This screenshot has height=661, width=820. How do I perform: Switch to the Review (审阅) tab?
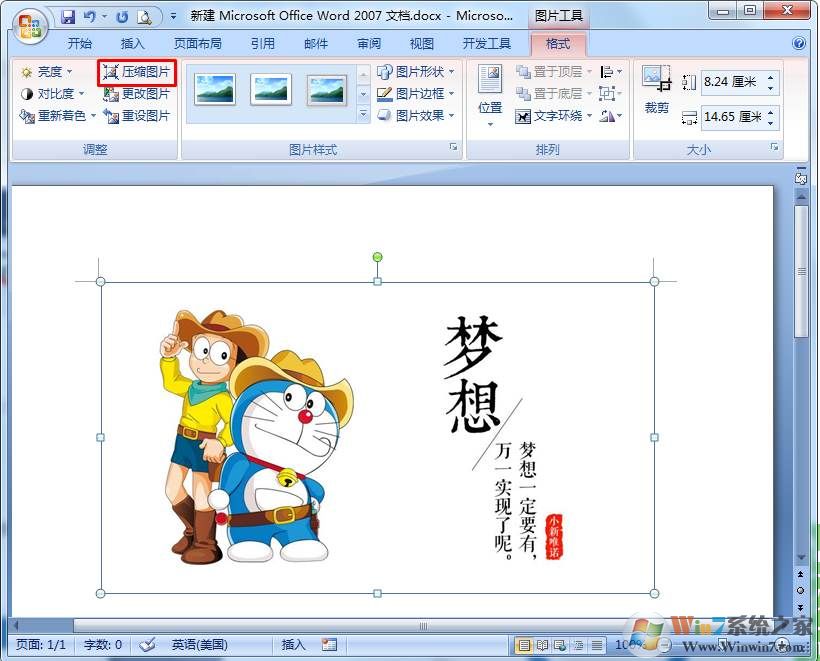[x=368, y=44]
